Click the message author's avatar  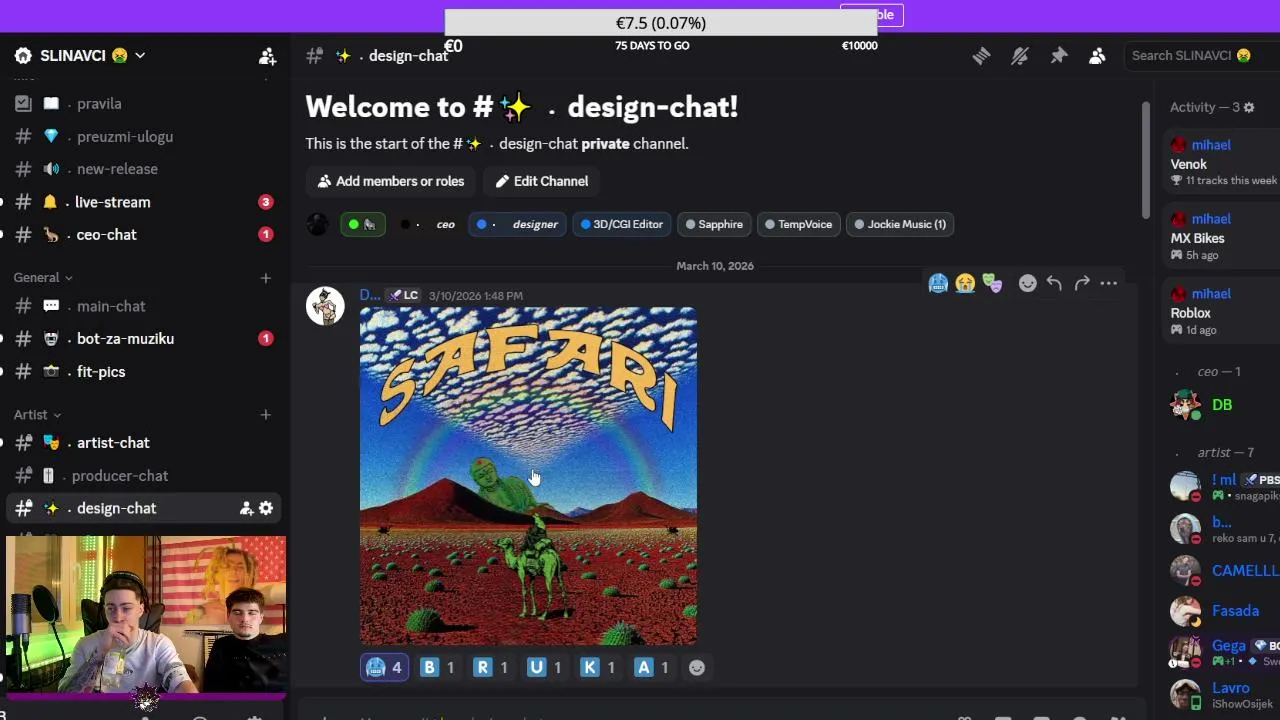pos(325,305)
